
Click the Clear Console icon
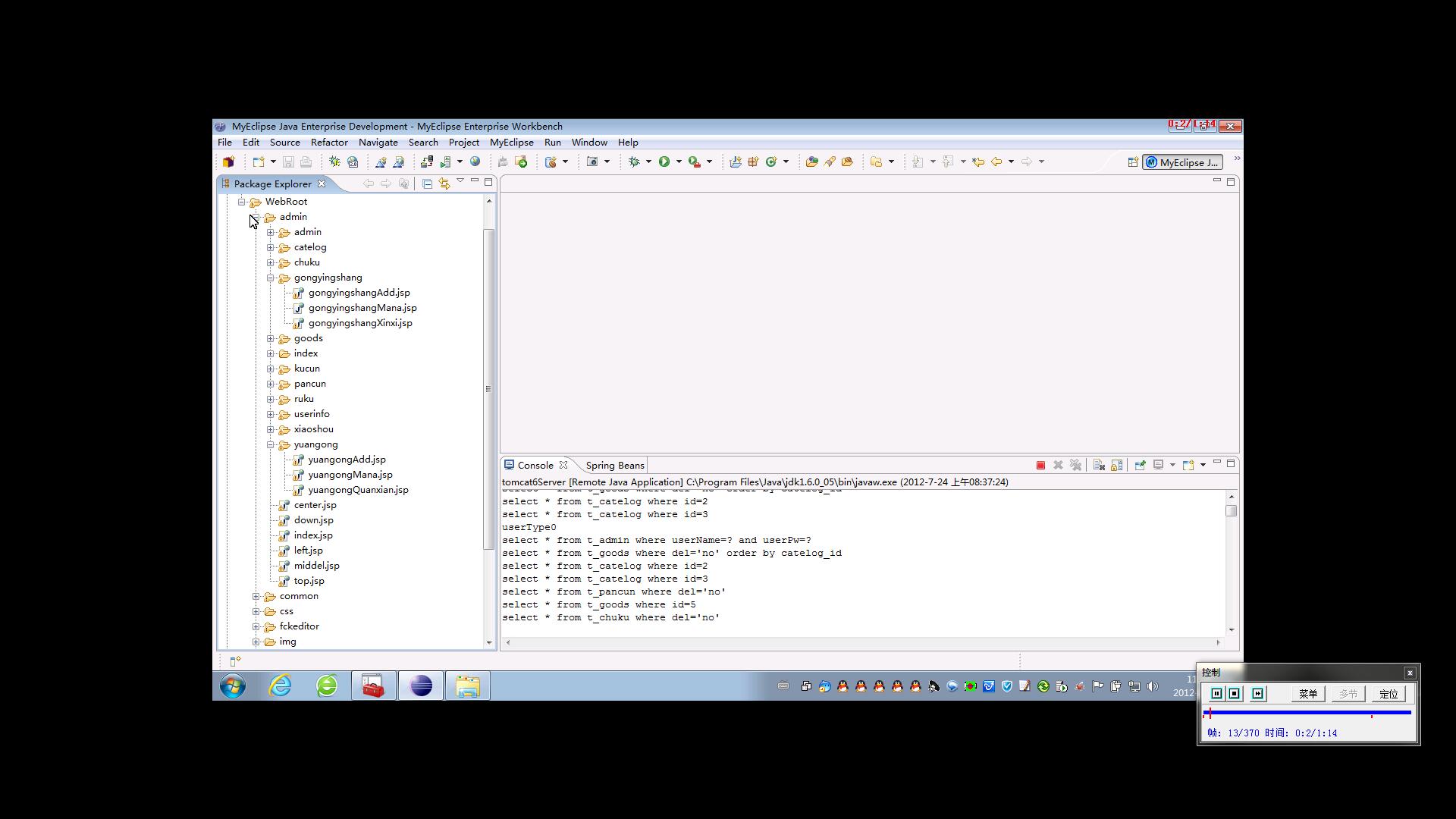(1099, 465)
